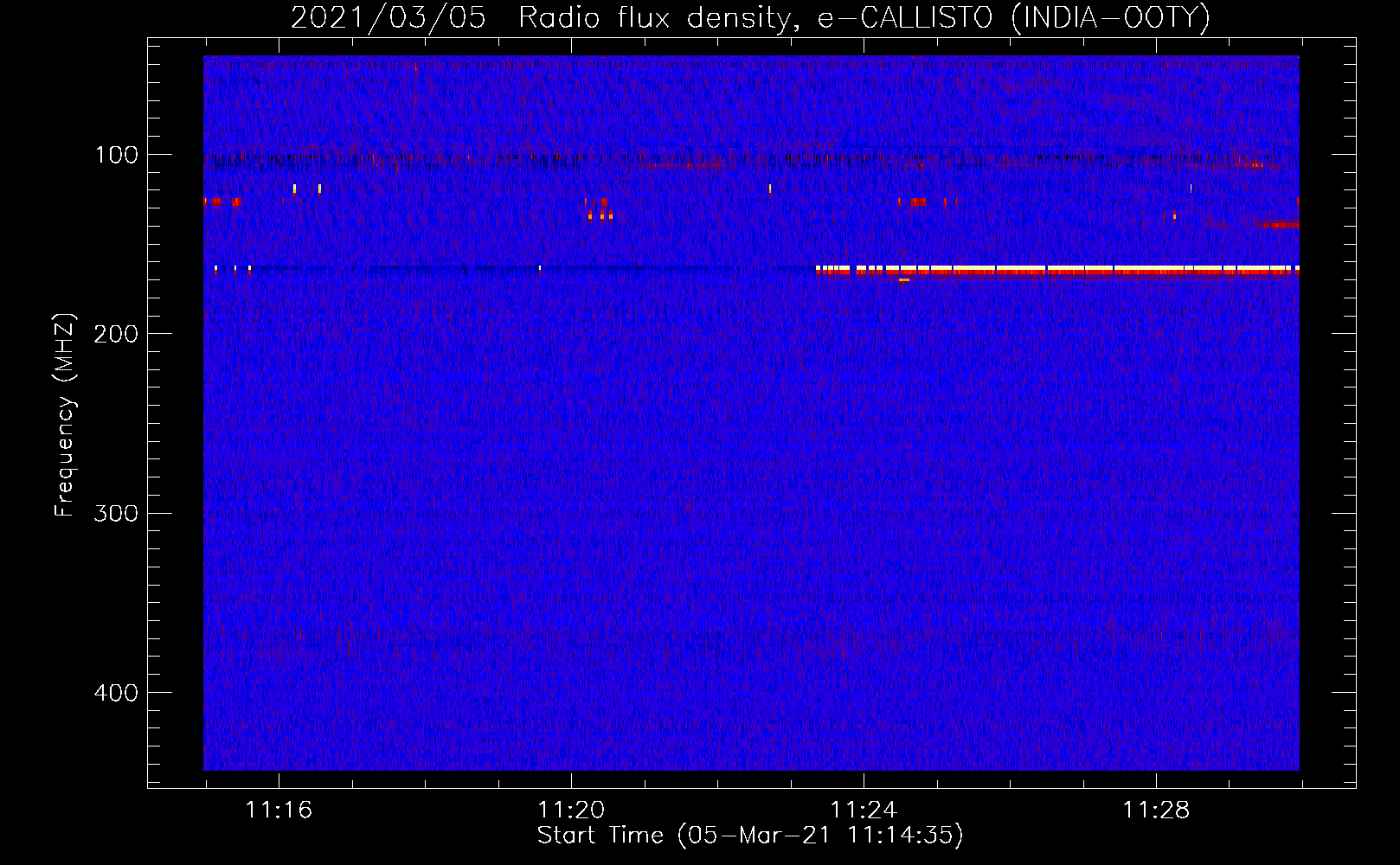This screenshot has height=865, width=1400.
Task: Click the orange dot cluster near 11:20
Action: [x=600, y=215]
